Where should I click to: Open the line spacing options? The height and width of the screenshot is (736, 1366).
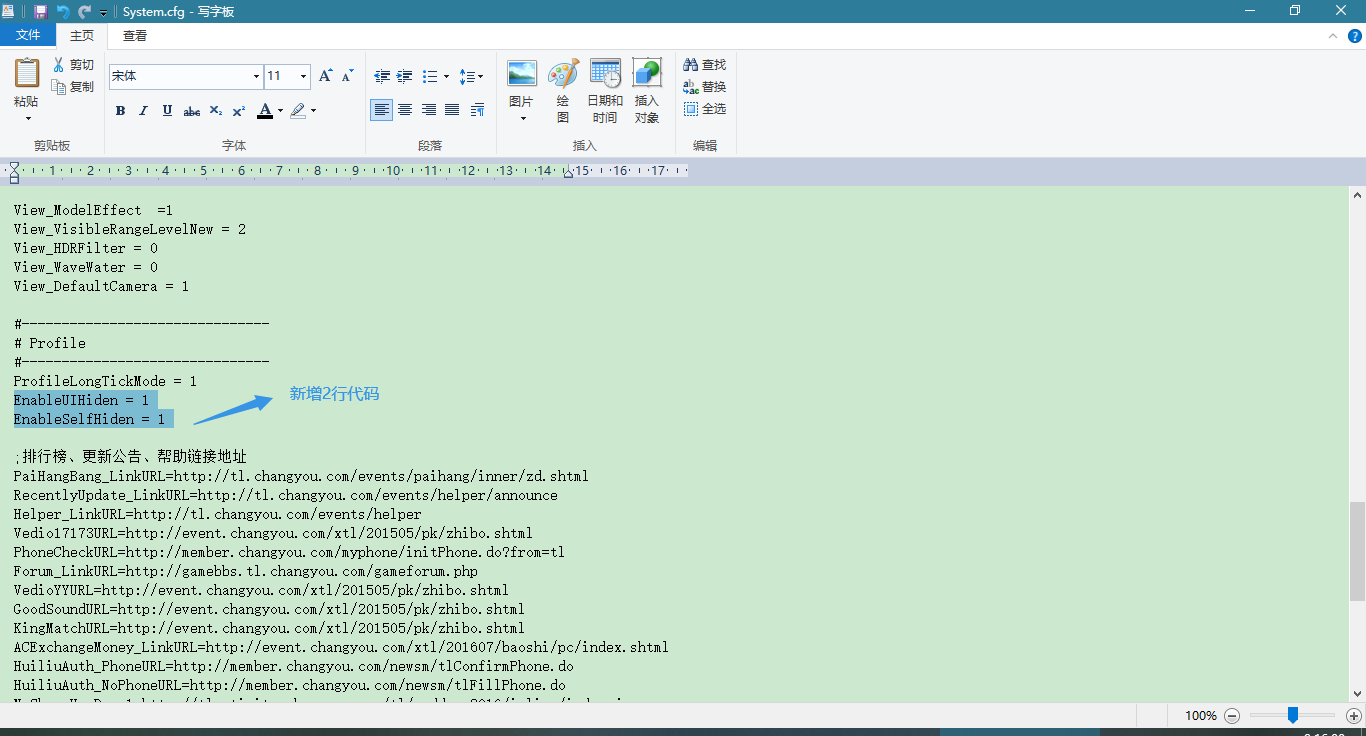click(471, 76)
